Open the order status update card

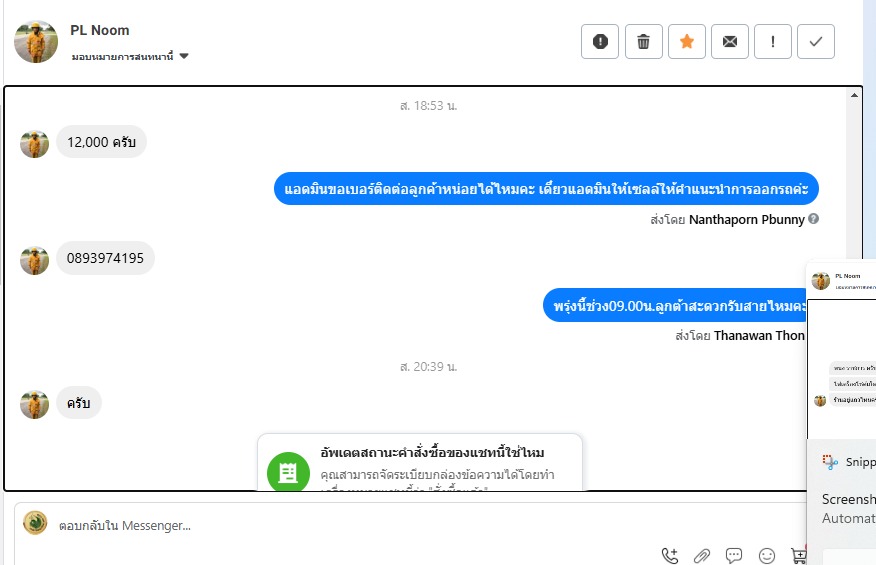pyautogui.click(x=420, y=462)
